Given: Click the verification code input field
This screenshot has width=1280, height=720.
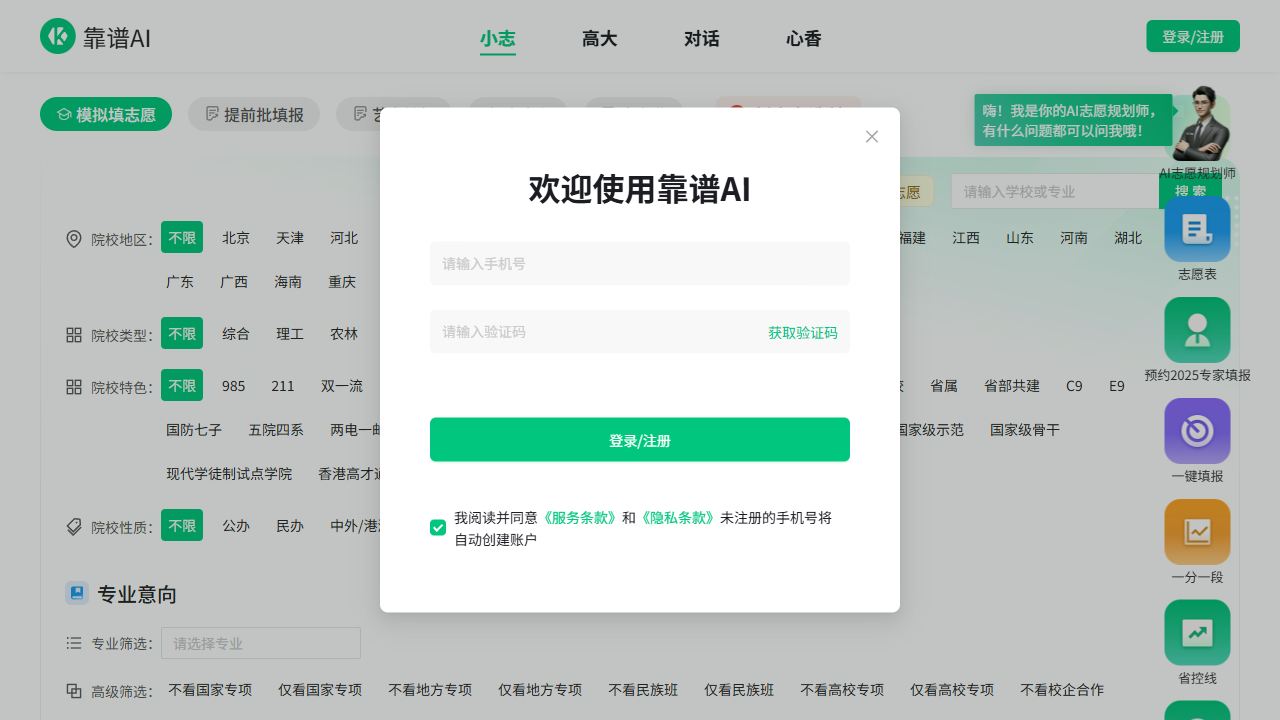Looking at the screenshot, I should pos(590,332).
